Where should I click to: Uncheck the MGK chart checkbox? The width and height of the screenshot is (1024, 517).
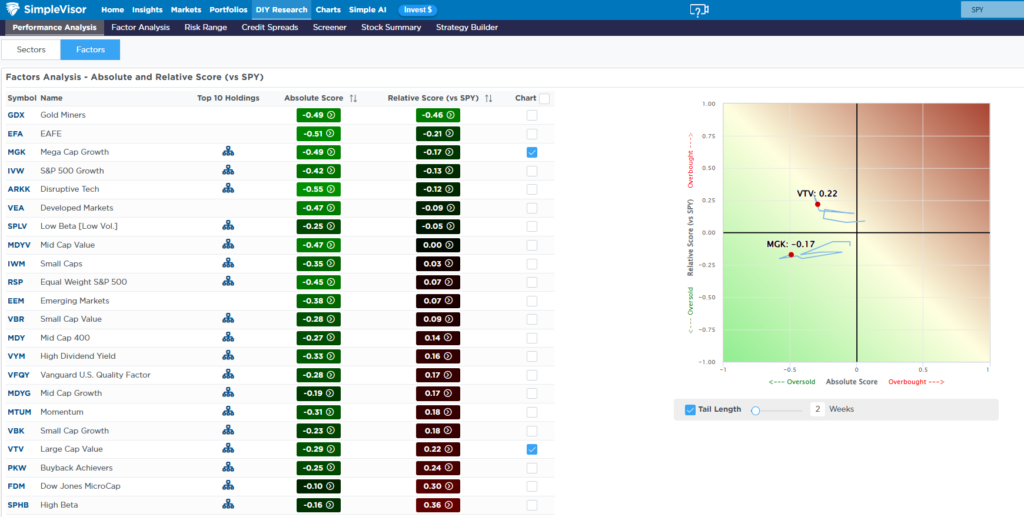point(532,152)
